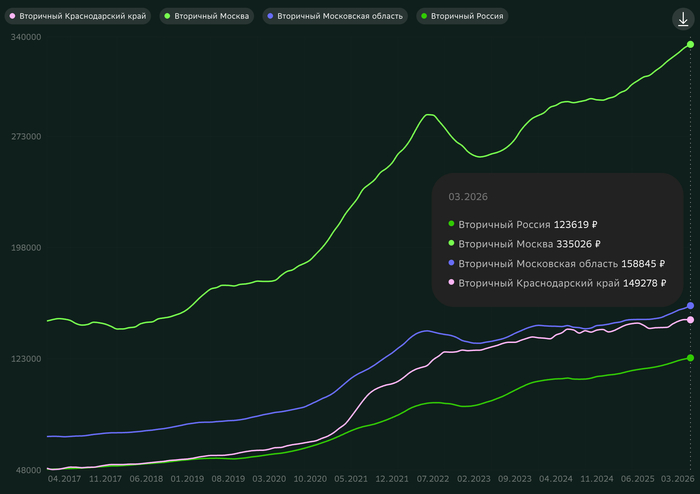Screen dimensions: 700x494
Task: Select the Вторичный Москва 335026 ₽ tooltip row
Action: tap(530, 243)
